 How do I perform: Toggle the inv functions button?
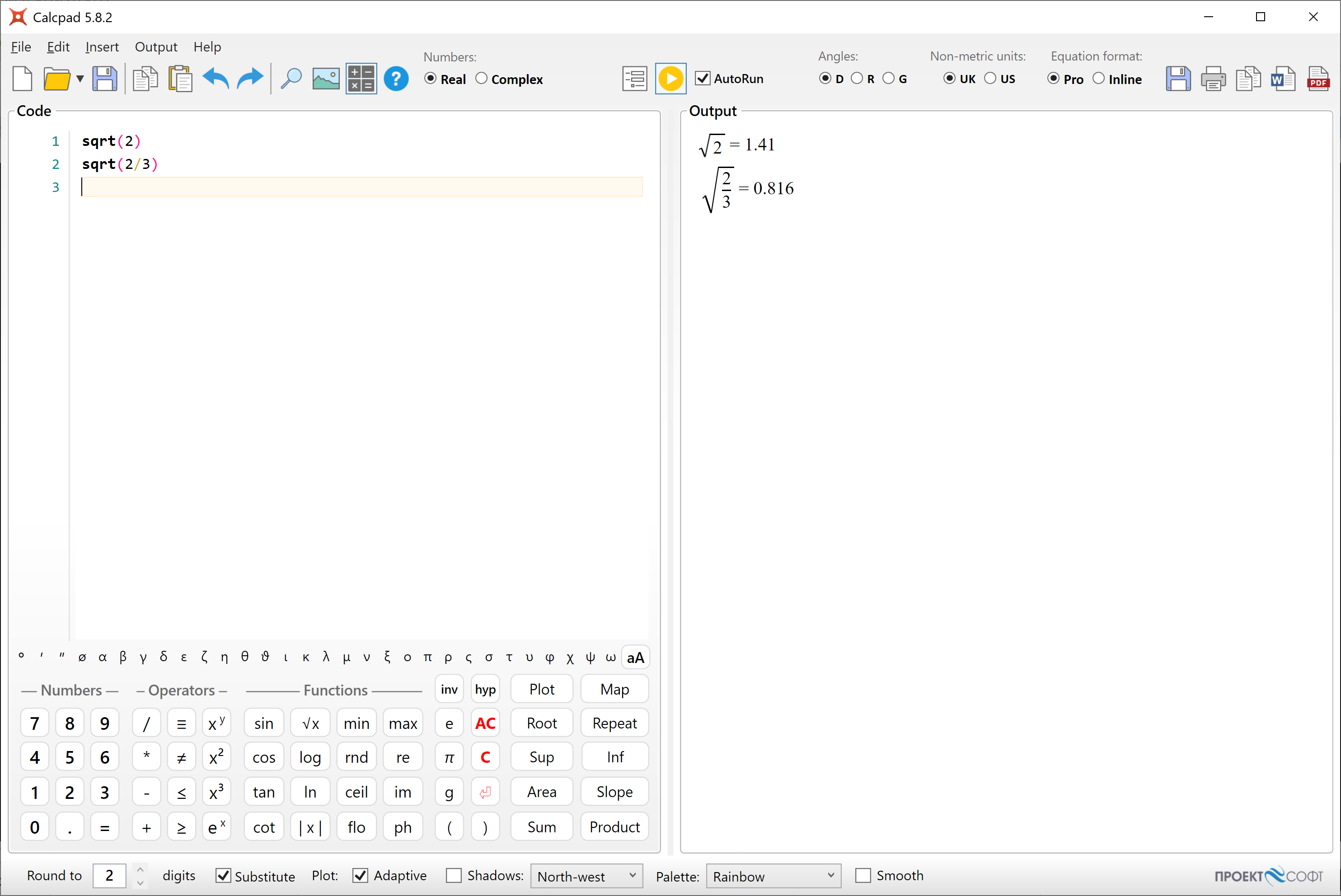coord(449,689)
